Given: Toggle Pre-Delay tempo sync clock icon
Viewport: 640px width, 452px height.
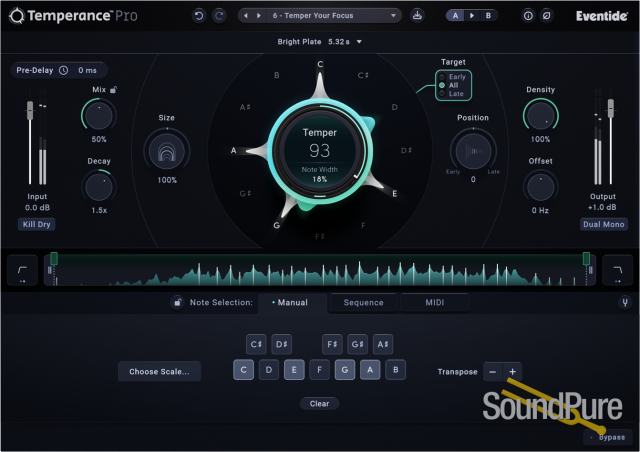Looking at the screenshot, I should click(64, 70).
